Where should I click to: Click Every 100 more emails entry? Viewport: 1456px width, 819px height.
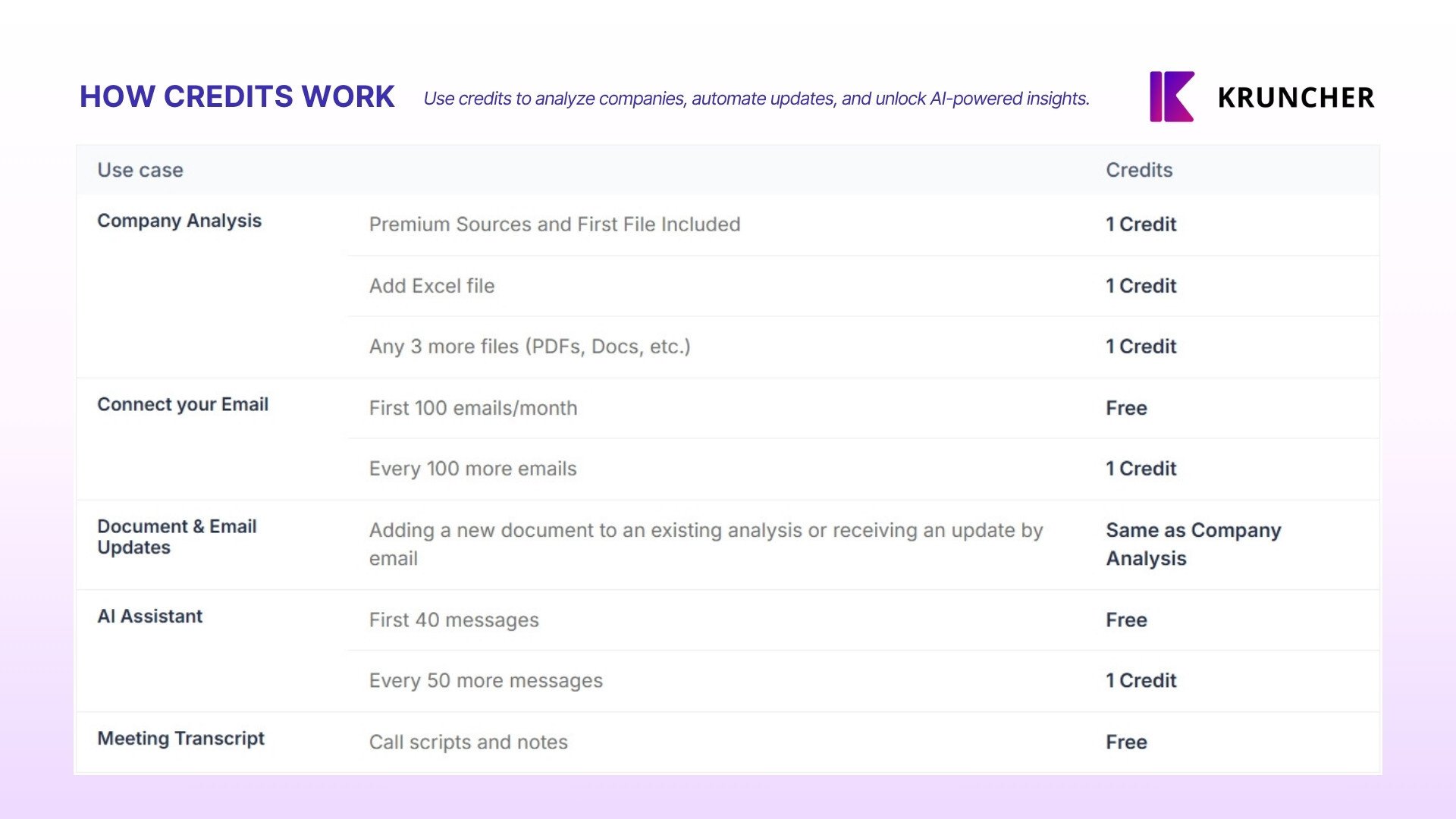coord(472,469)
